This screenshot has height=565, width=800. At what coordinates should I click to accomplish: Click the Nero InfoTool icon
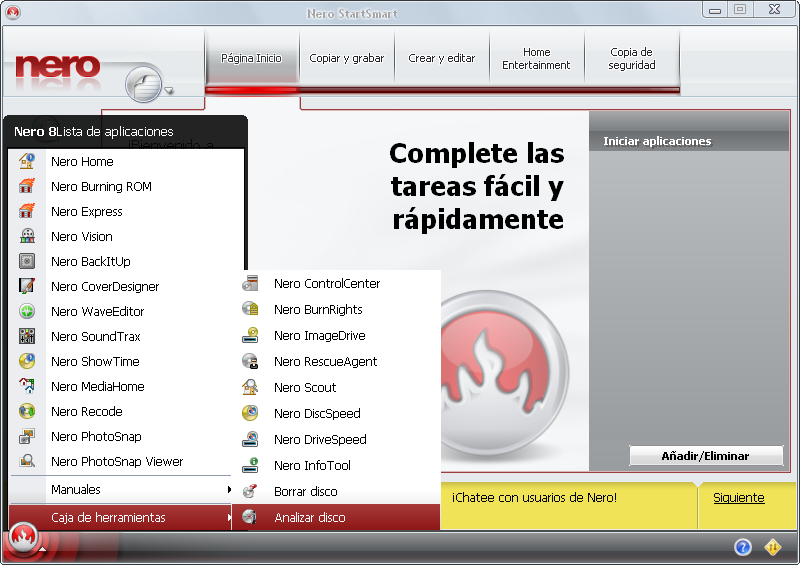pos(250,465)
